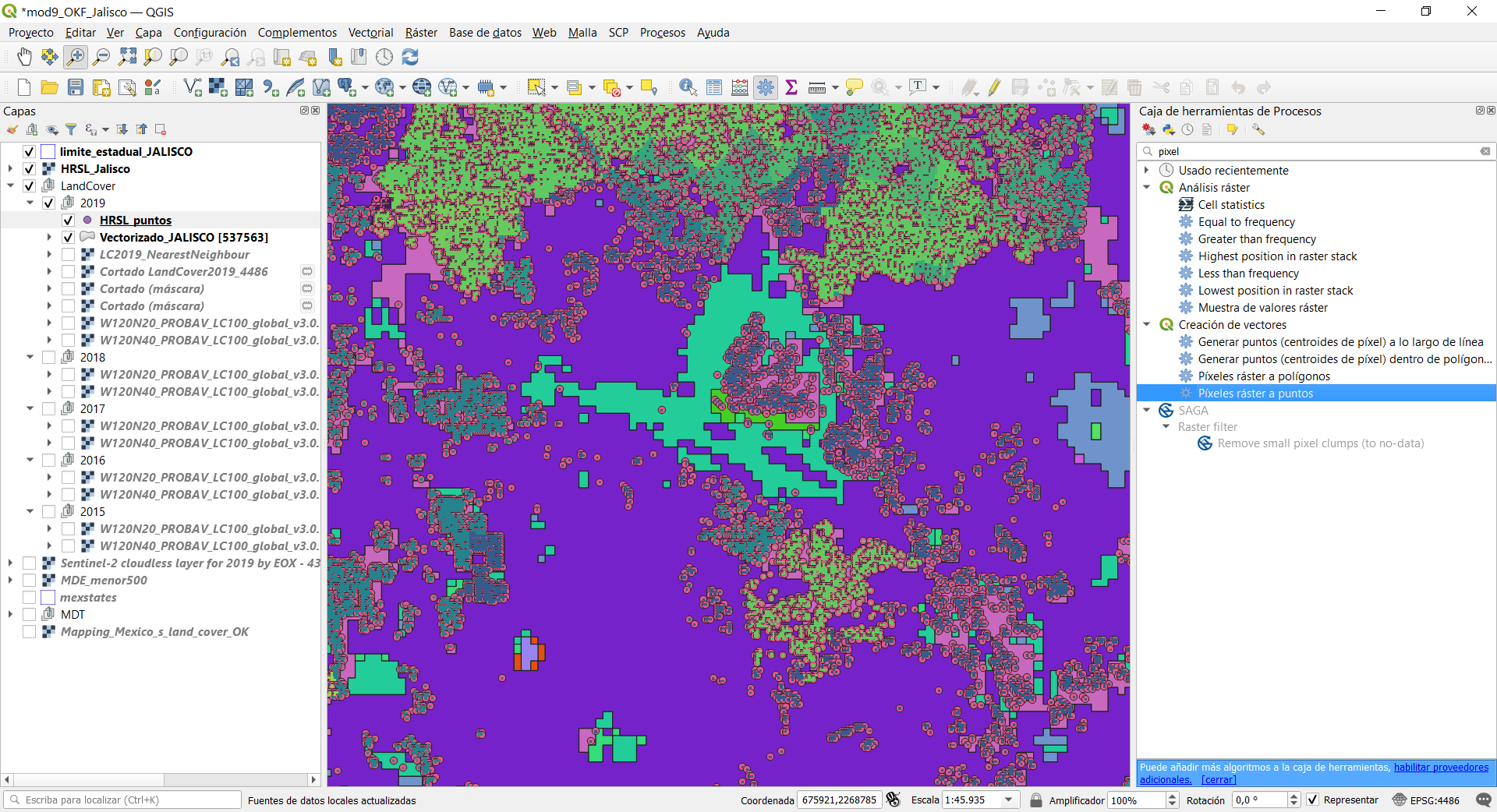Image resolution: width=1497 pixels, height=812 pixels.
Task: Expand Usado recientemente in toolbox
Action: click(x=1147, y=170)
